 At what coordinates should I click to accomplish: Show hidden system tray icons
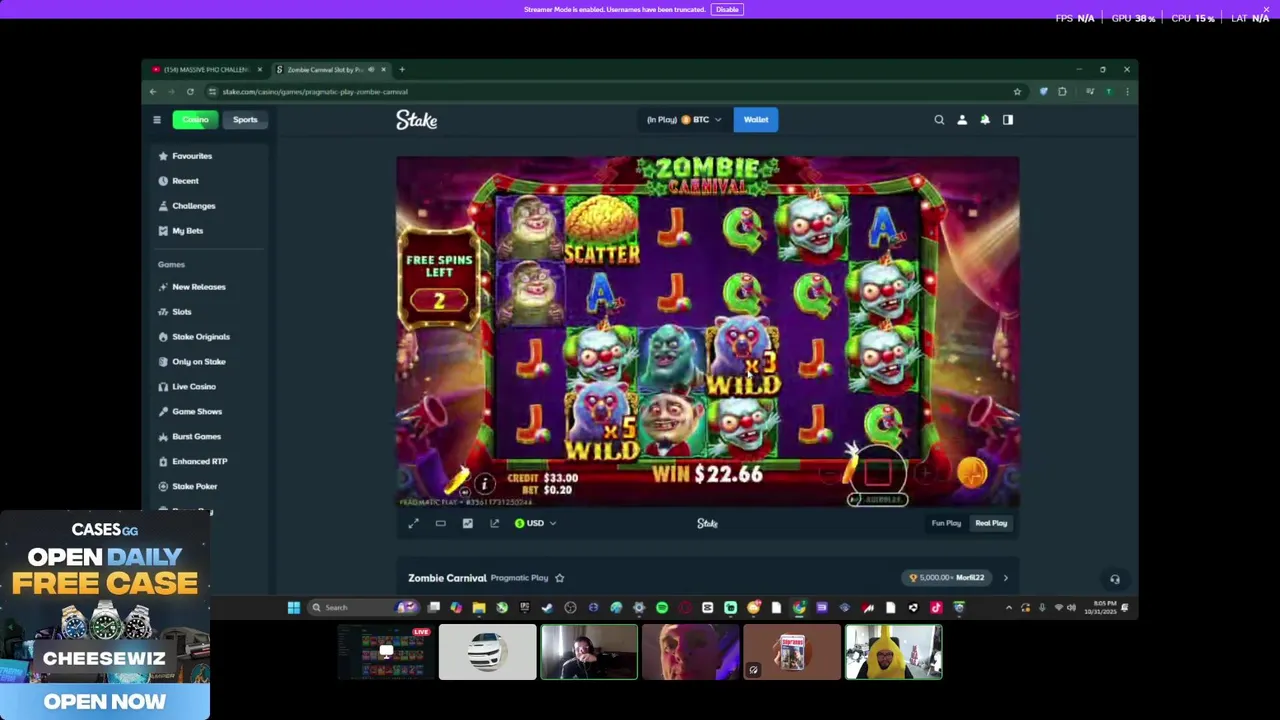coord(1008,607)
